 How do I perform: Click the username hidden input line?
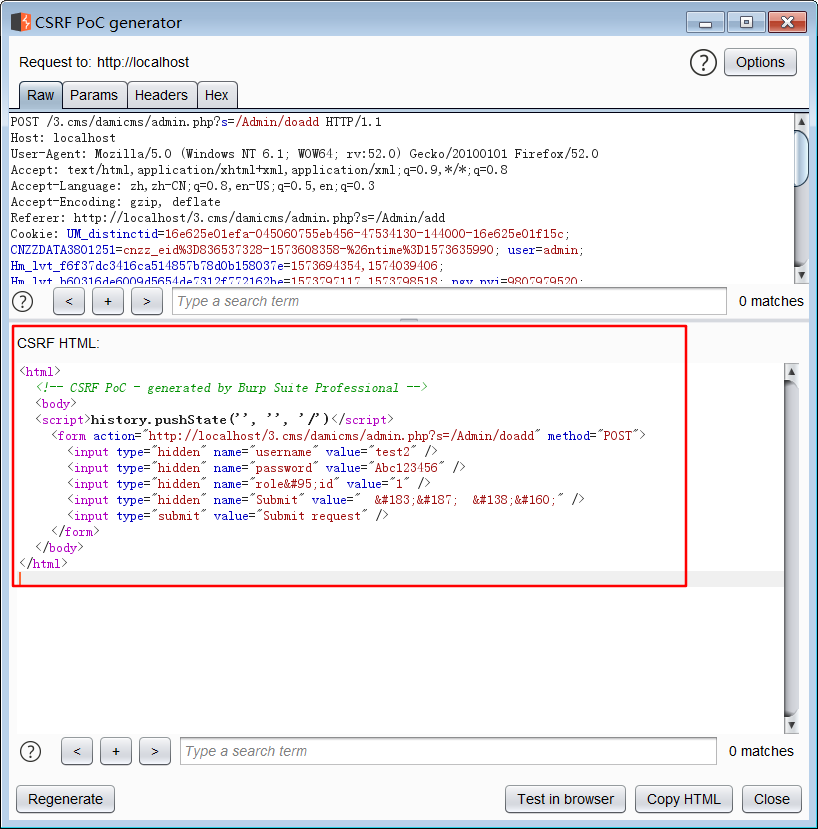pyautogui.click(x=252, y=452)
